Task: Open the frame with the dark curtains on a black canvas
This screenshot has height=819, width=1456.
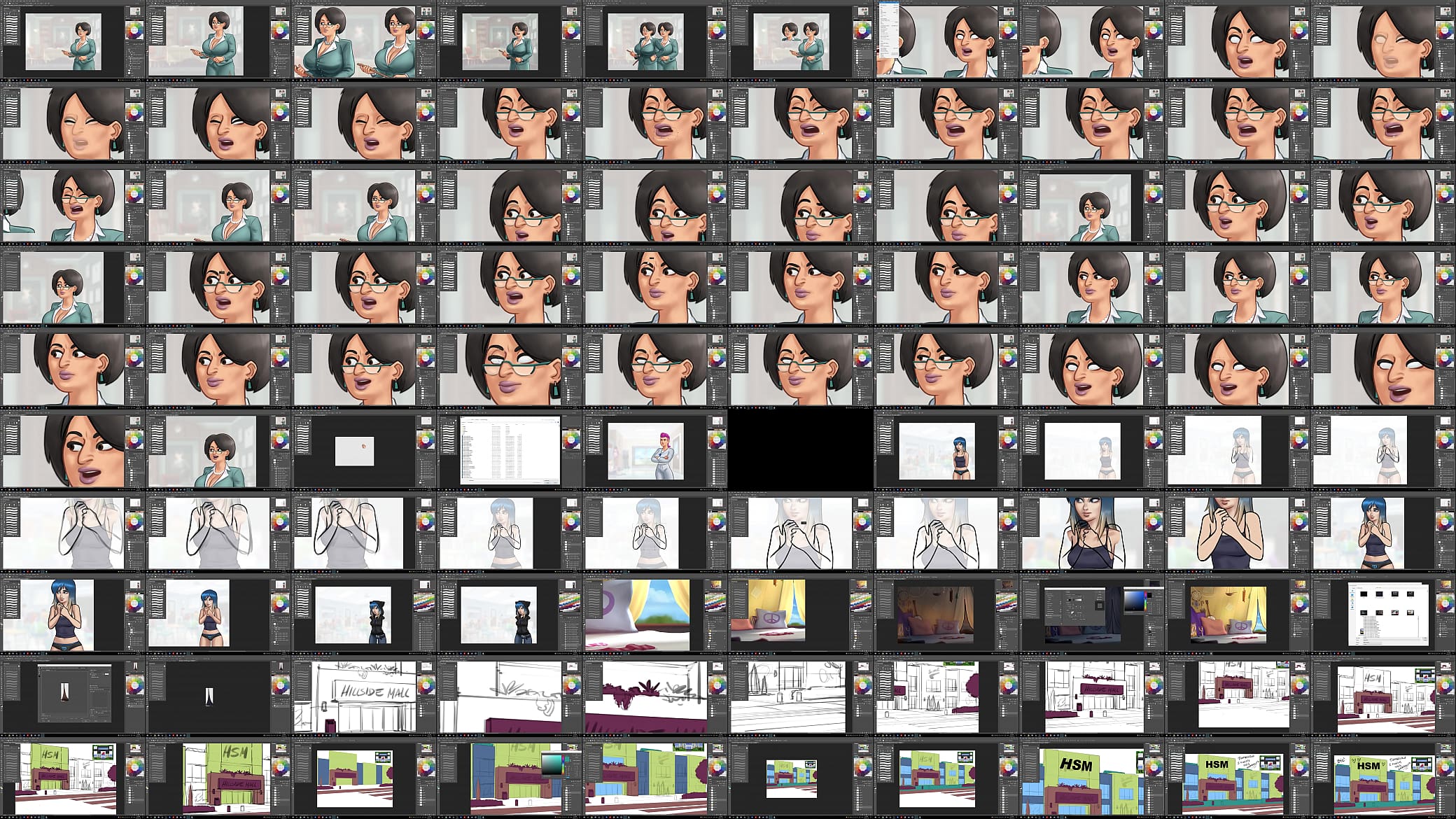Action: point(218,696)
